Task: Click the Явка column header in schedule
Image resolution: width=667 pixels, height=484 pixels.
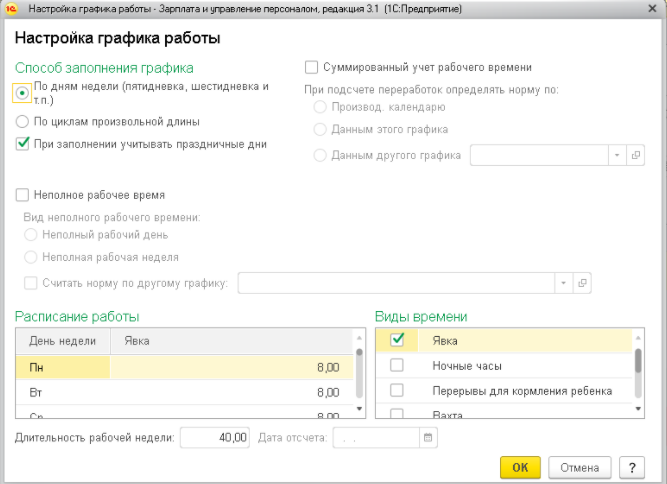Action: tap(232, 341)
